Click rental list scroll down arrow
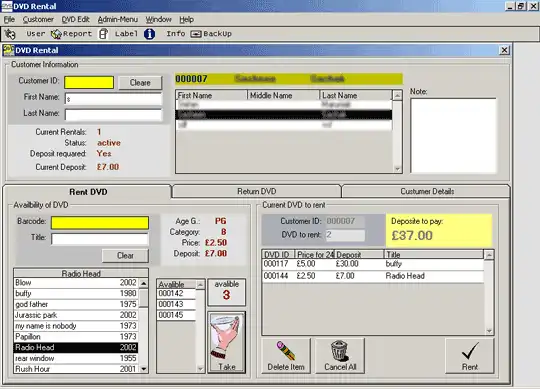The width and height of the screenshot is (540, 389). [x=489, y=331]
